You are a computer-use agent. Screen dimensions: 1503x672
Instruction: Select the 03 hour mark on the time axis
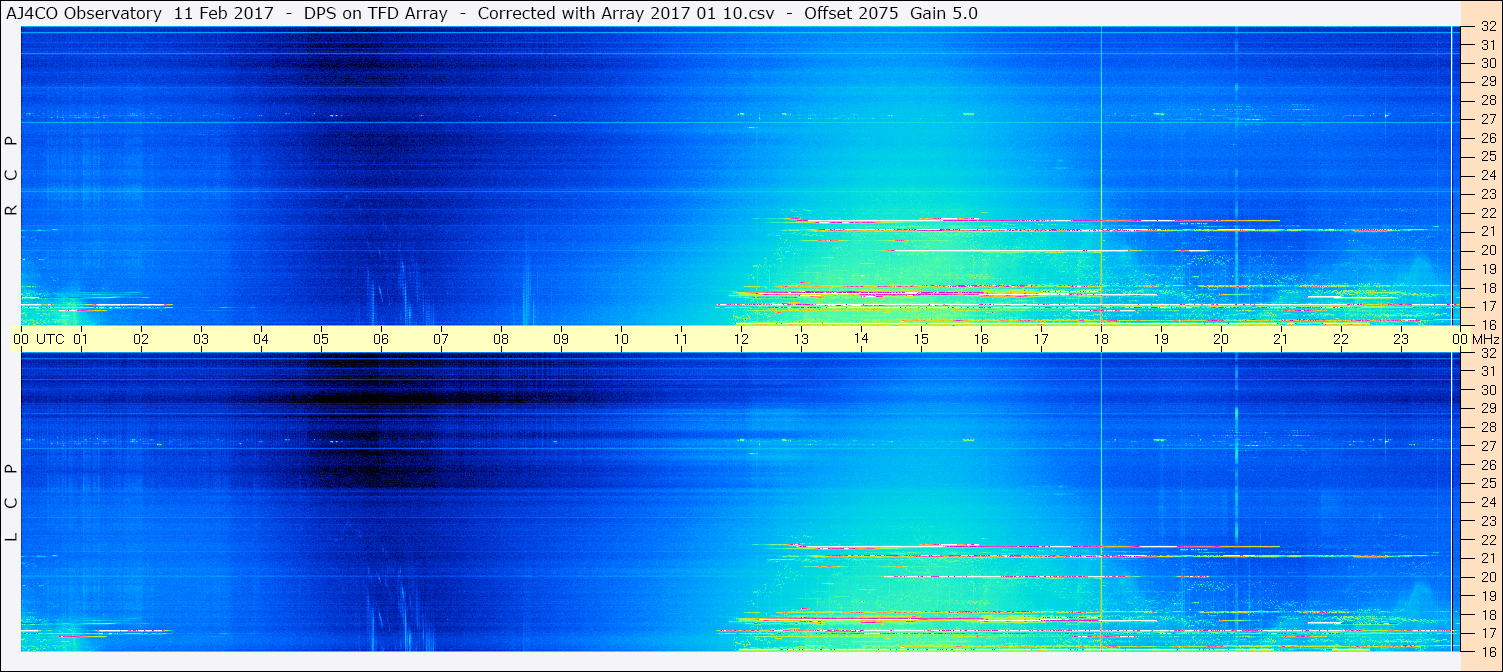click(x=201, y=340)
